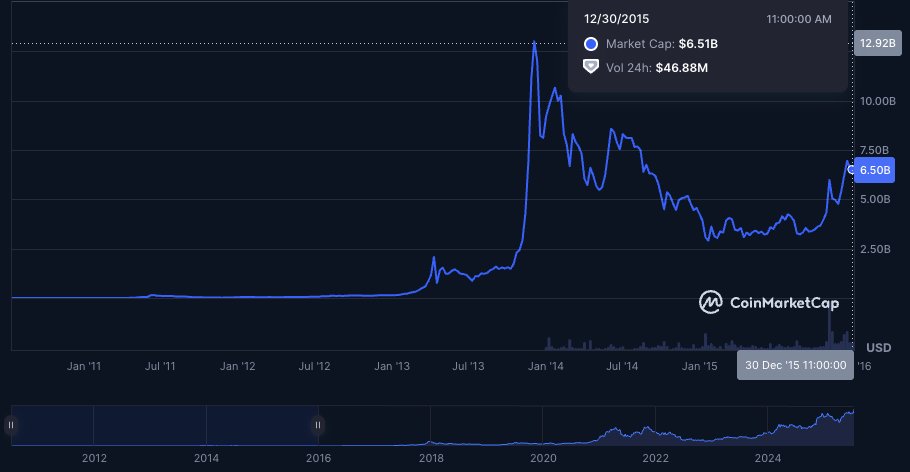Click the $46.88M volume value
The width and height of the screenshot is (910, 472).
(x=682, y=68)
